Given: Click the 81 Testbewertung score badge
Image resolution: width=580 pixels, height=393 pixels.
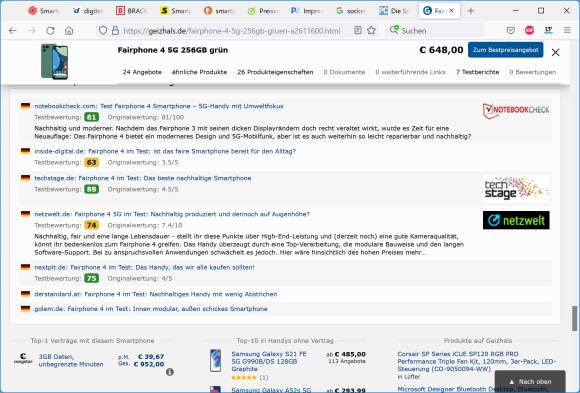Looking at the screenshot, I should pos(91,117).
